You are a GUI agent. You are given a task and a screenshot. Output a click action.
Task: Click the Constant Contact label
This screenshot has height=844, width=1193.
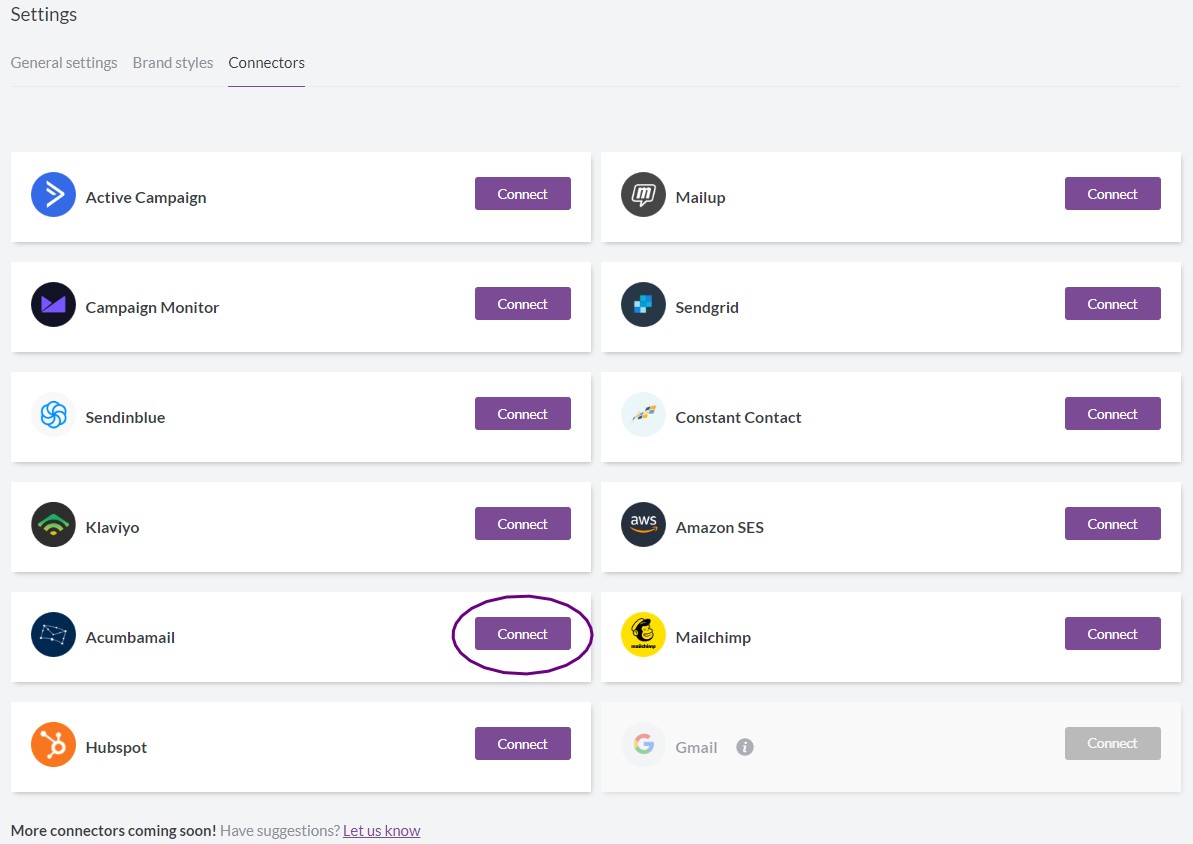click(738, 418)
